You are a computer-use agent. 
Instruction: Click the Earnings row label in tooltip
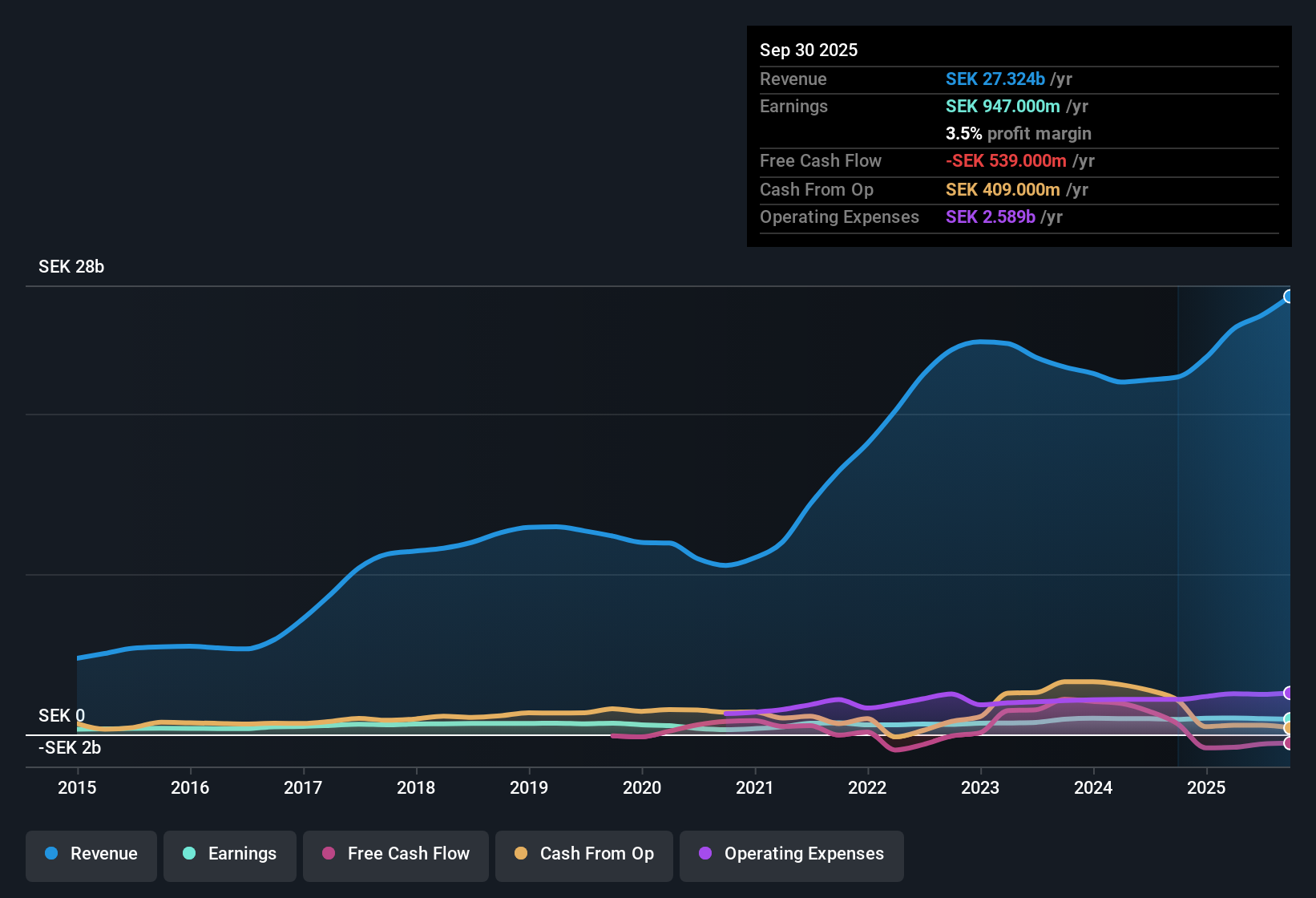793,107
